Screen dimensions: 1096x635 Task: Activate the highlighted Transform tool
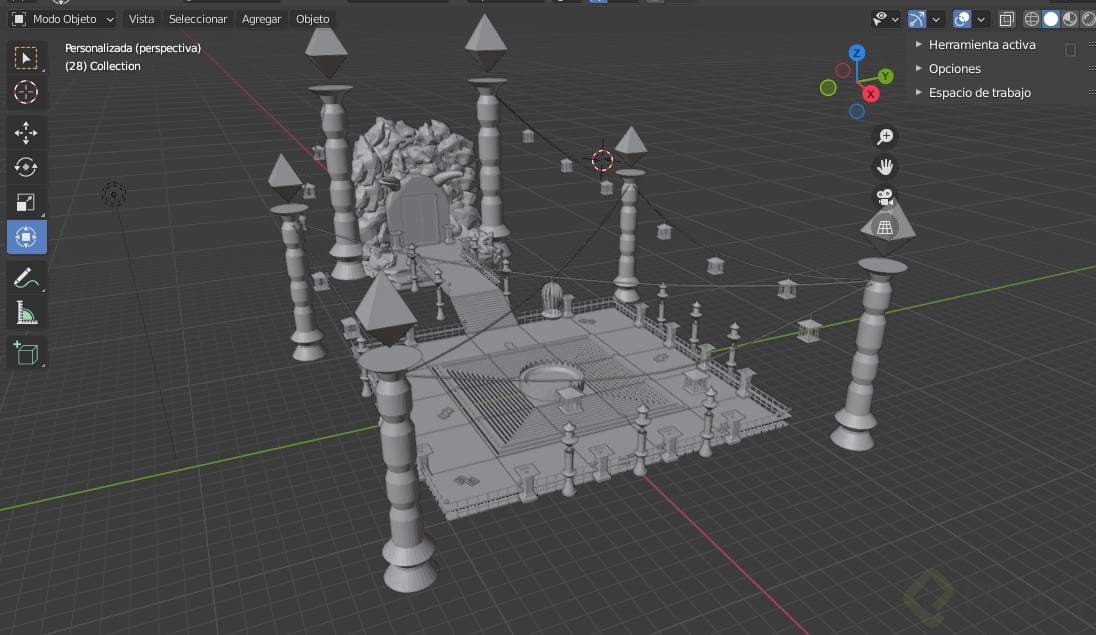click(x=27, y=237)
